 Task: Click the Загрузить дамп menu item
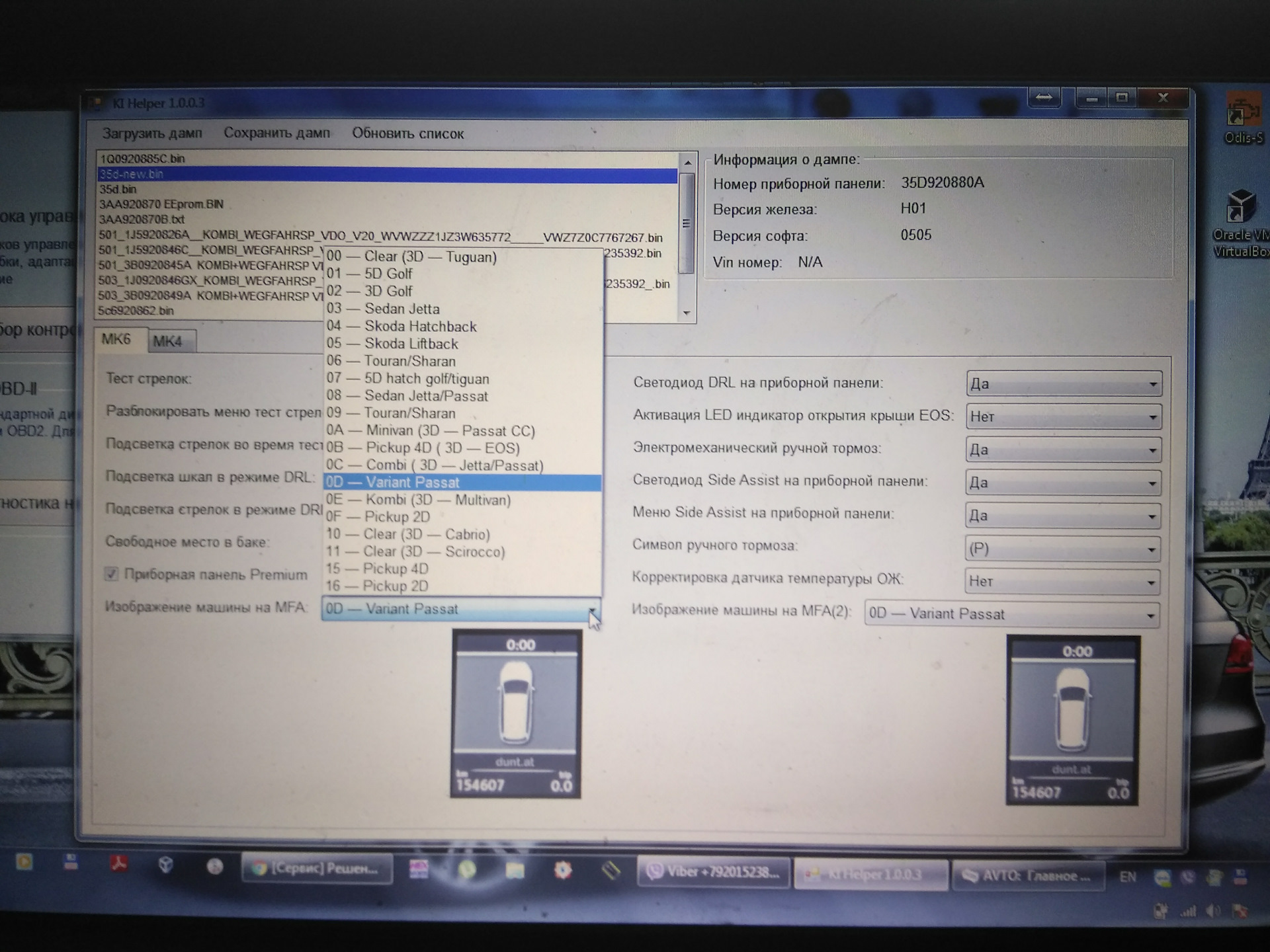tap(152, 134)
